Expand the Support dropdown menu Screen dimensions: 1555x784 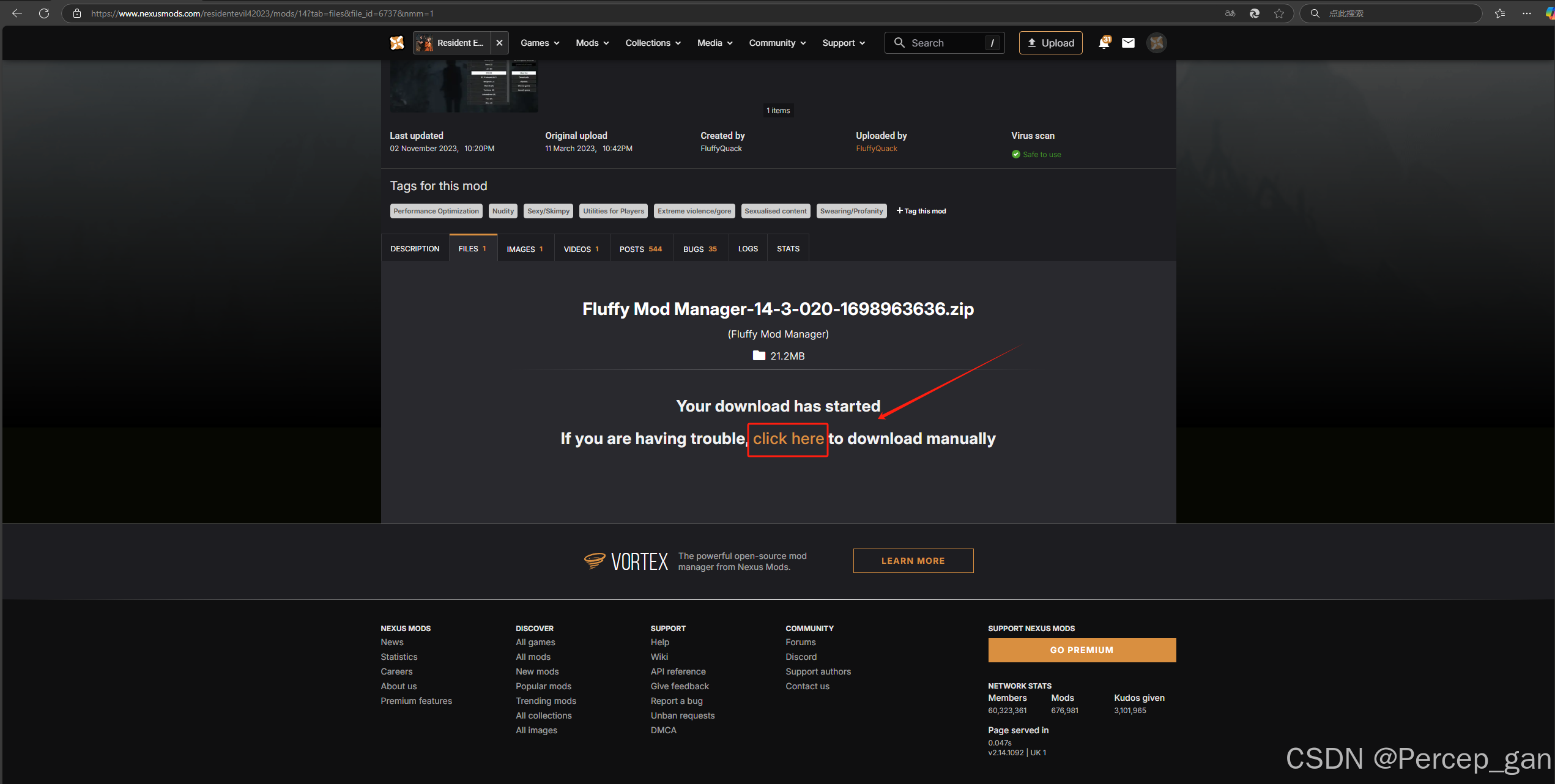(x=843, y=43)
